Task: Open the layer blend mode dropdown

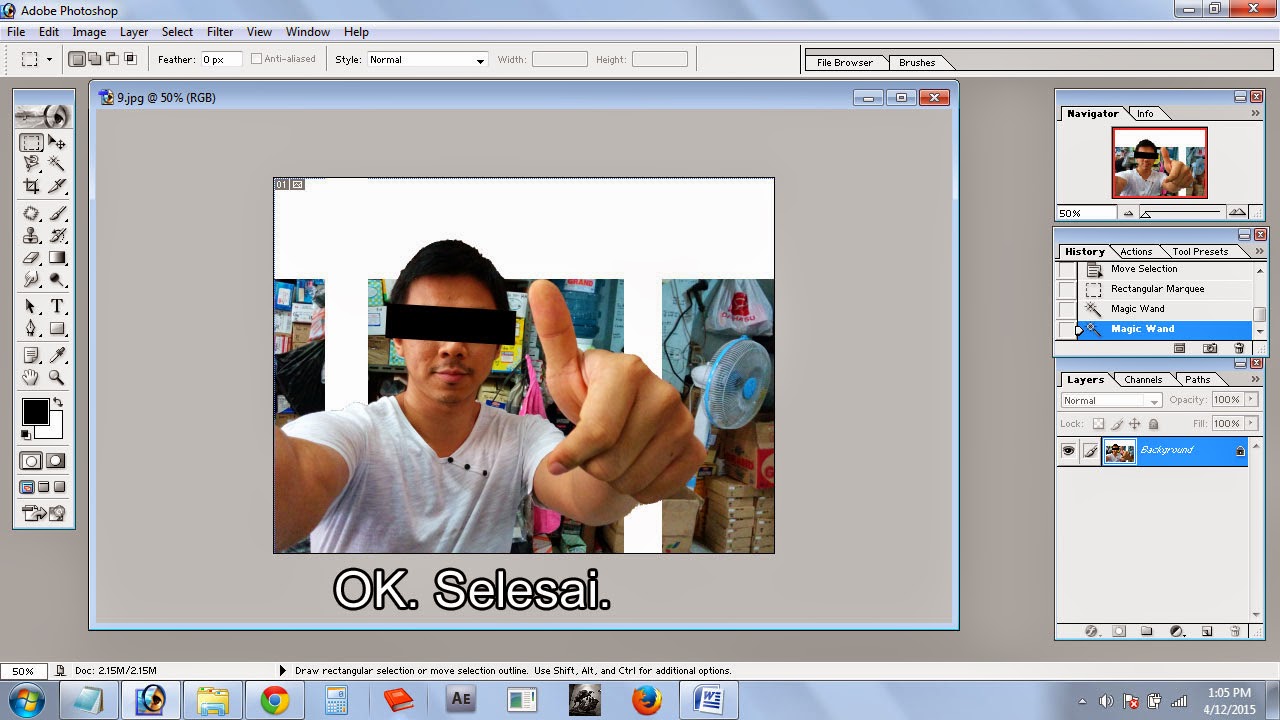Action: (1111, 400)
